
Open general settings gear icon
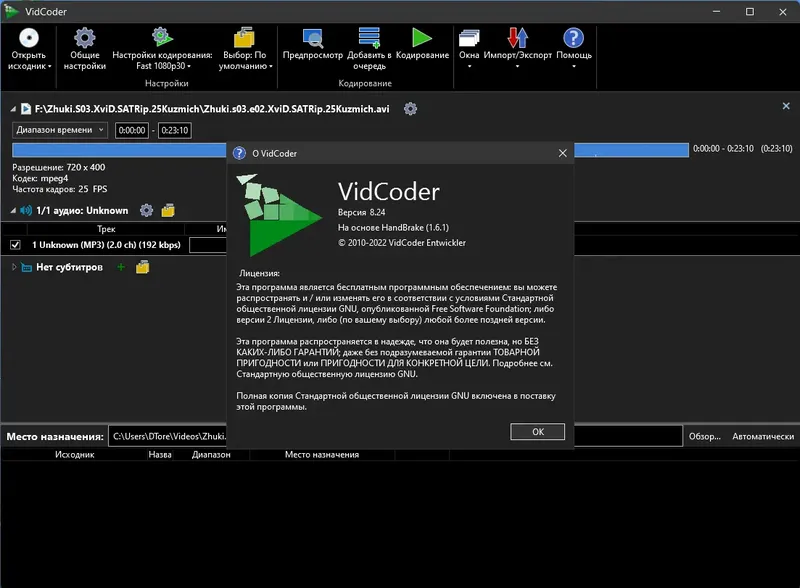click(x=85, y=38)
